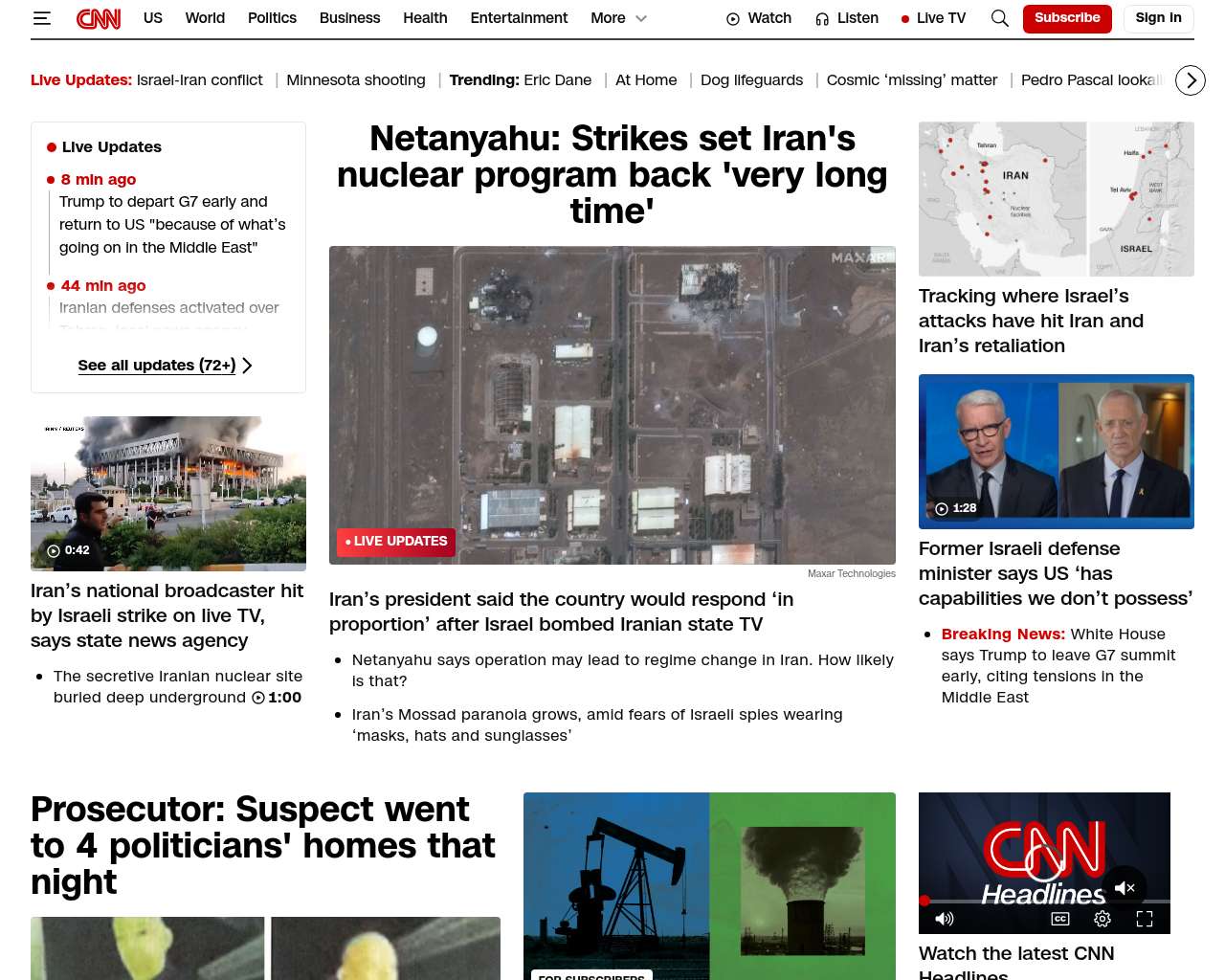Toggle closed captions in Headlines player
Screen dimensions: 1225x980
point(1060,919)
